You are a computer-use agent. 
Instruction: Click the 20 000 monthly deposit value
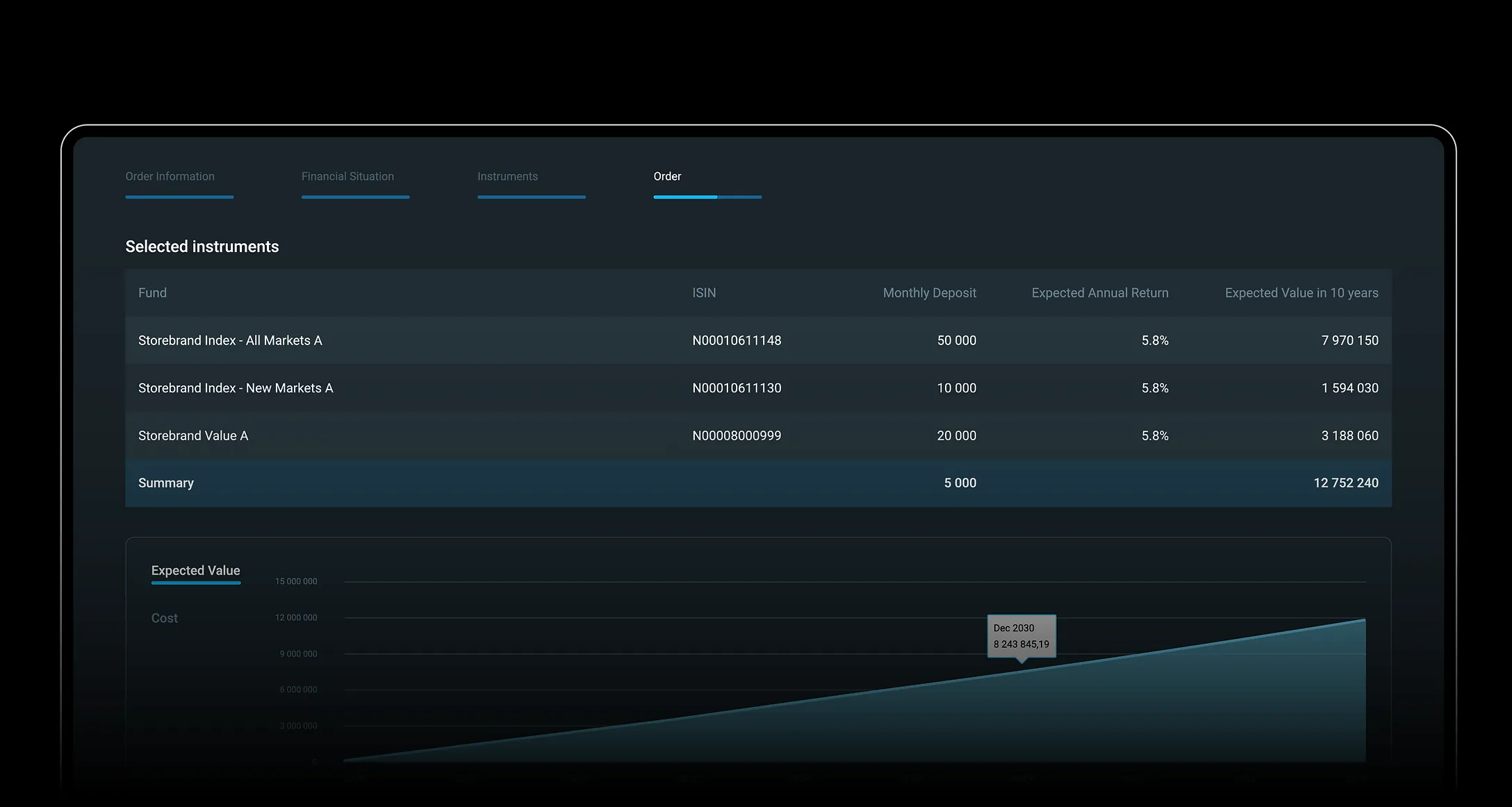click(x=957, y=435)
